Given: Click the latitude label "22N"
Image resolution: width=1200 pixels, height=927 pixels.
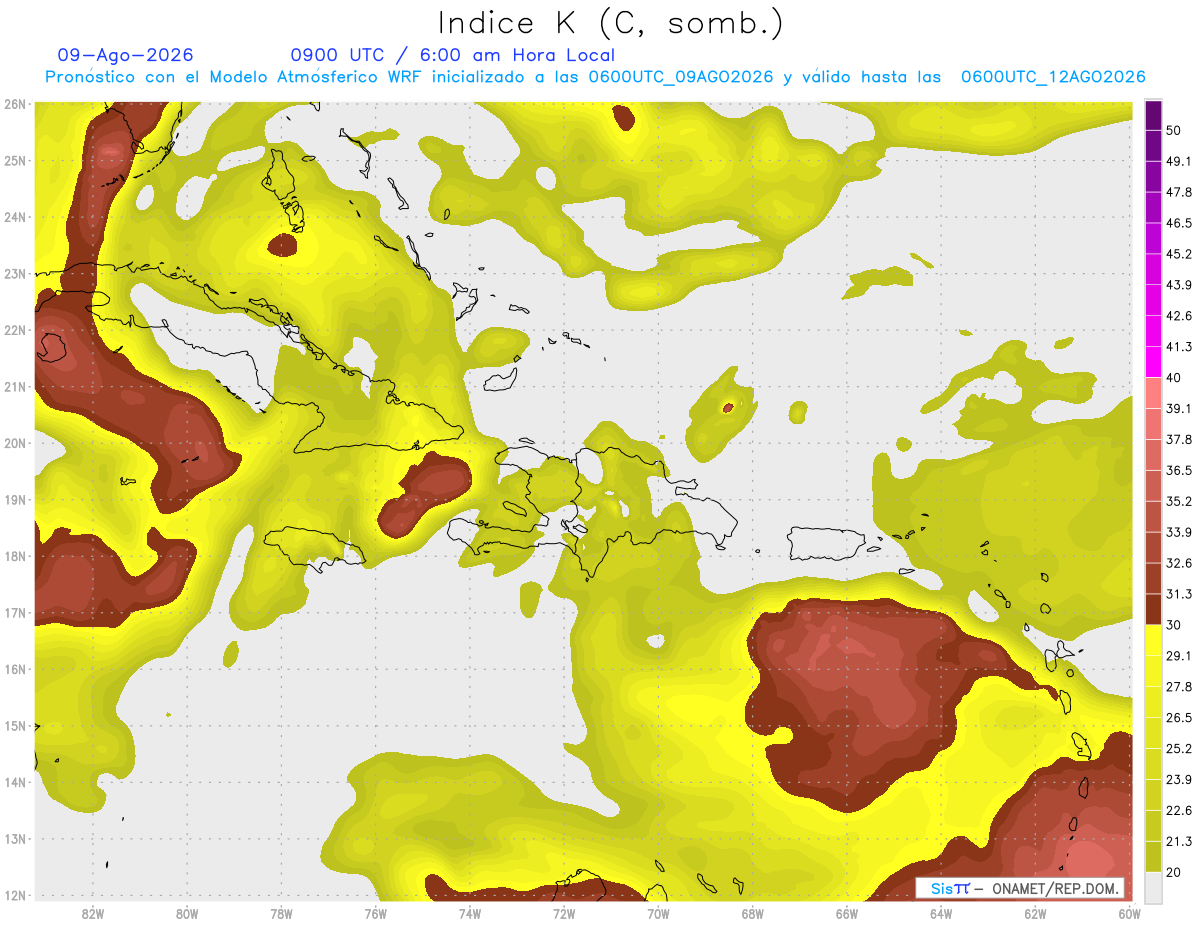Looking at the screenshot, I should click(x=15, y=330).
